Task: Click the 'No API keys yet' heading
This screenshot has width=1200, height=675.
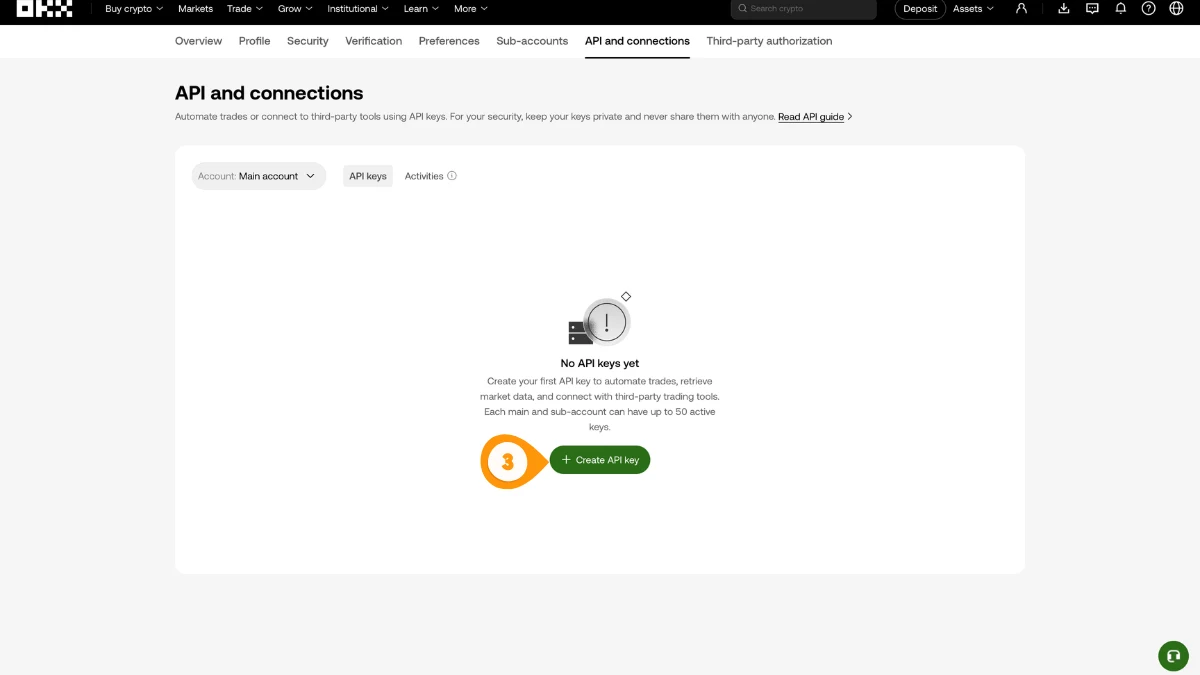Action: 600,364
